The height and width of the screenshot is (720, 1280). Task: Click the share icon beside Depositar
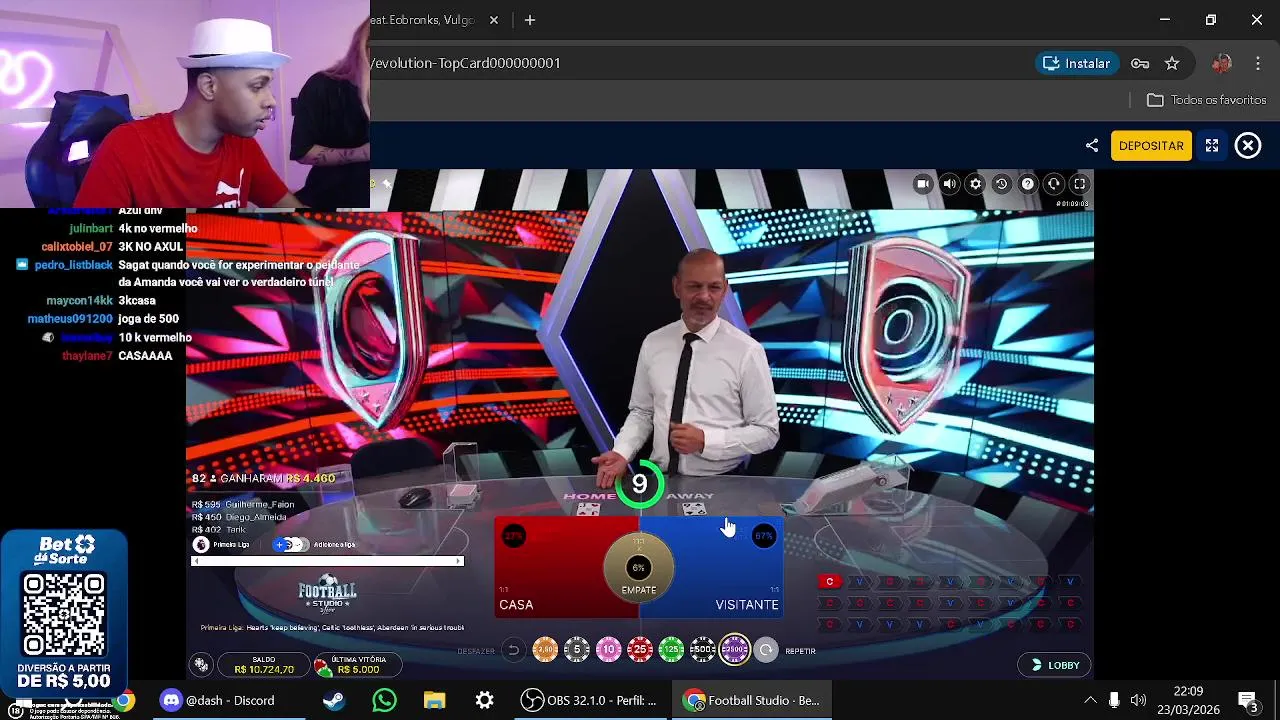1092,146
